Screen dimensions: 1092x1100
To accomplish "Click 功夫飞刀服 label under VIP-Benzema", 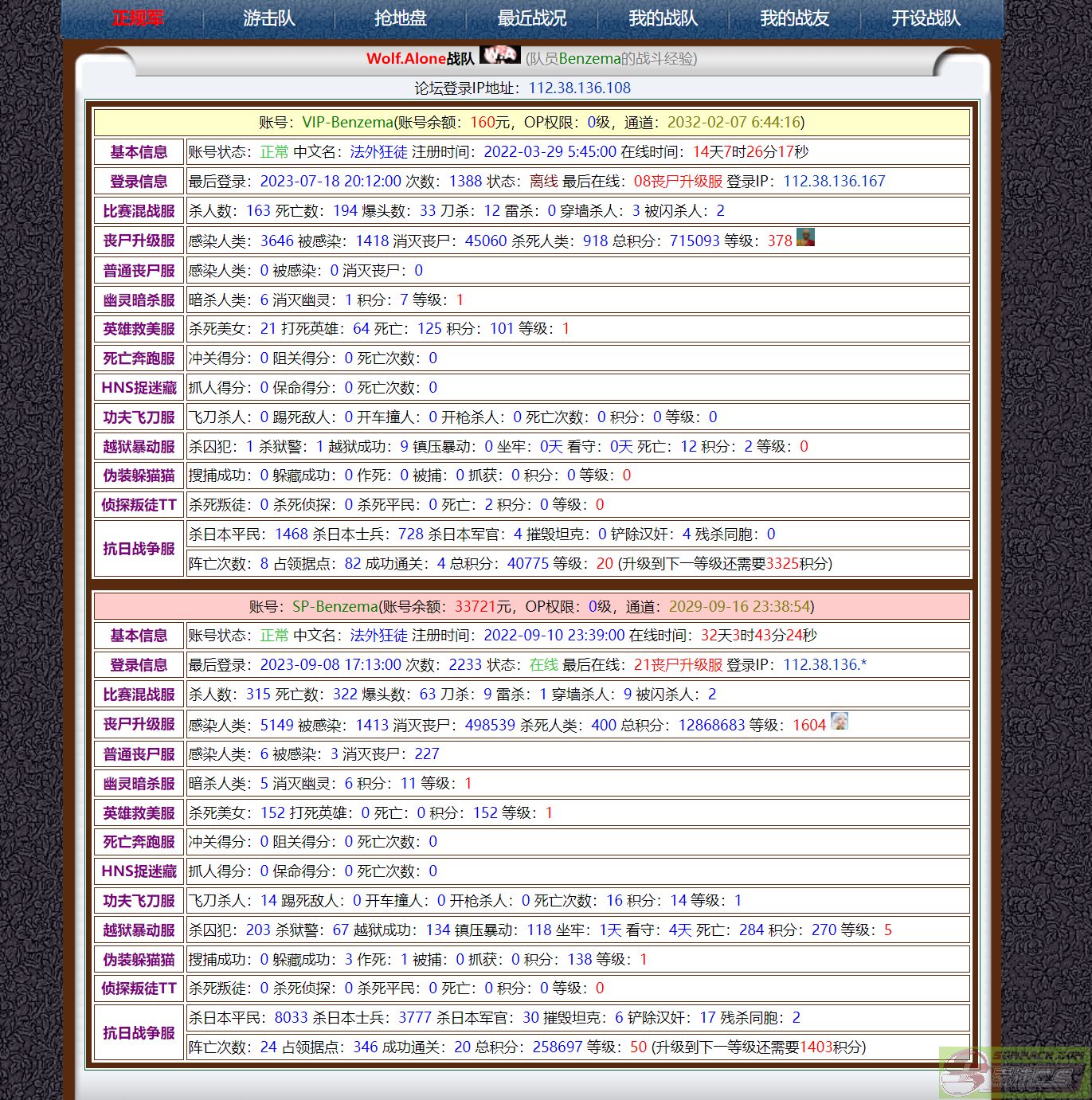I will [x=139, y=417].
